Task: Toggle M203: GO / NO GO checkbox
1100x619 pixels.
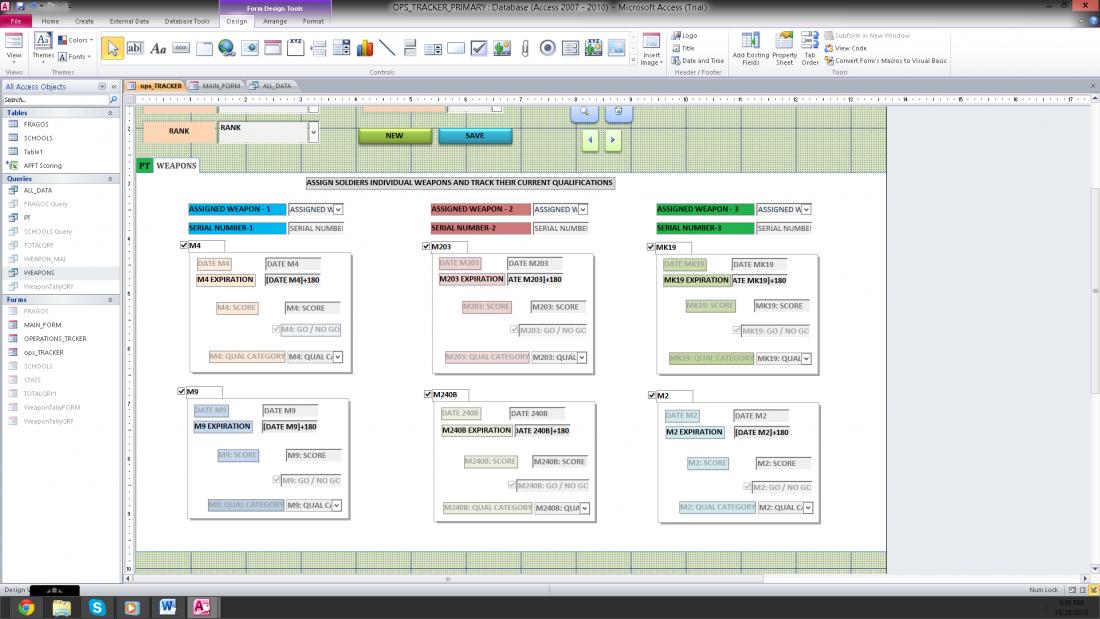Action: click(514, 329)
